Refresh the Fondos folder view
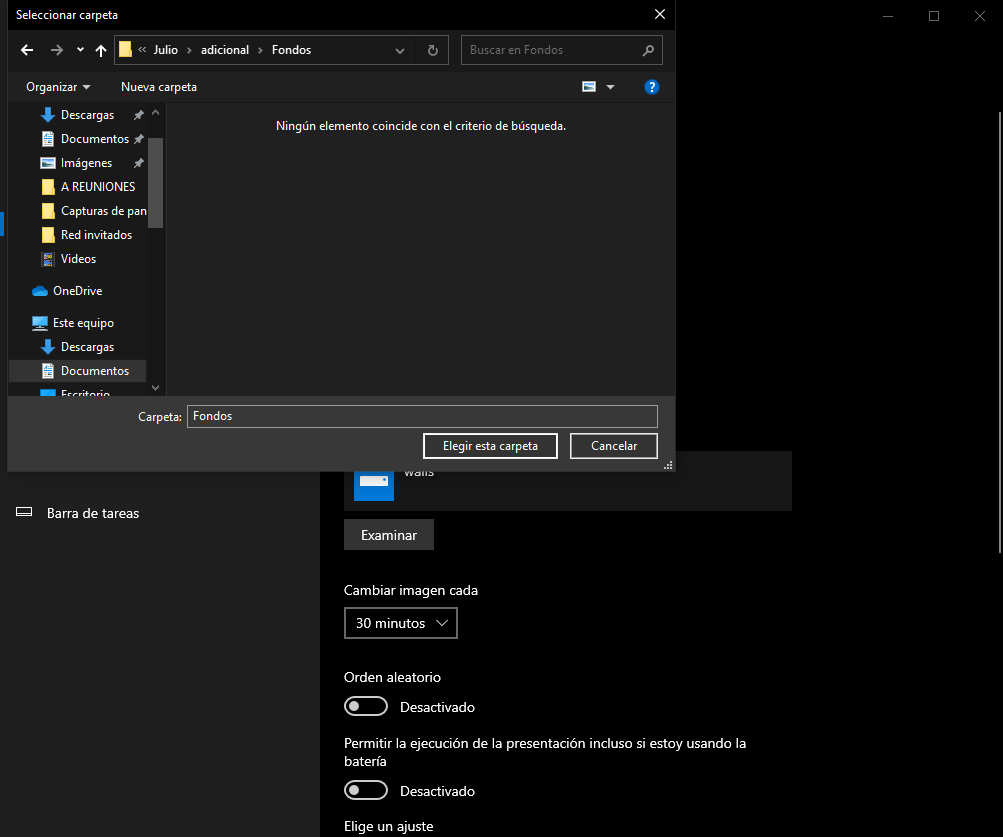The image size is (1003, 837). tap(432, 50)
